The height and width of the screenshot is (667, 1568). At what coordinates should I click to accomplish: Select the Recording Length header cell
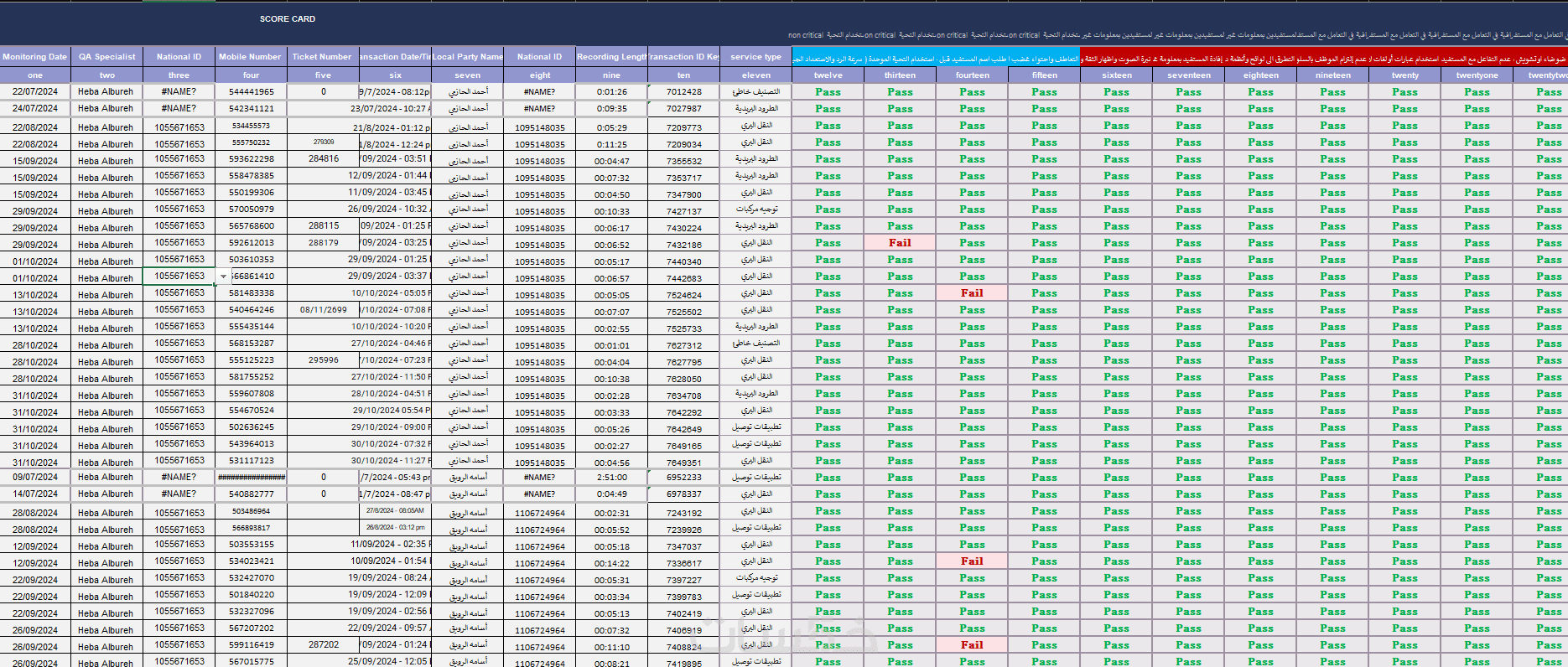[x=611, y=57]
